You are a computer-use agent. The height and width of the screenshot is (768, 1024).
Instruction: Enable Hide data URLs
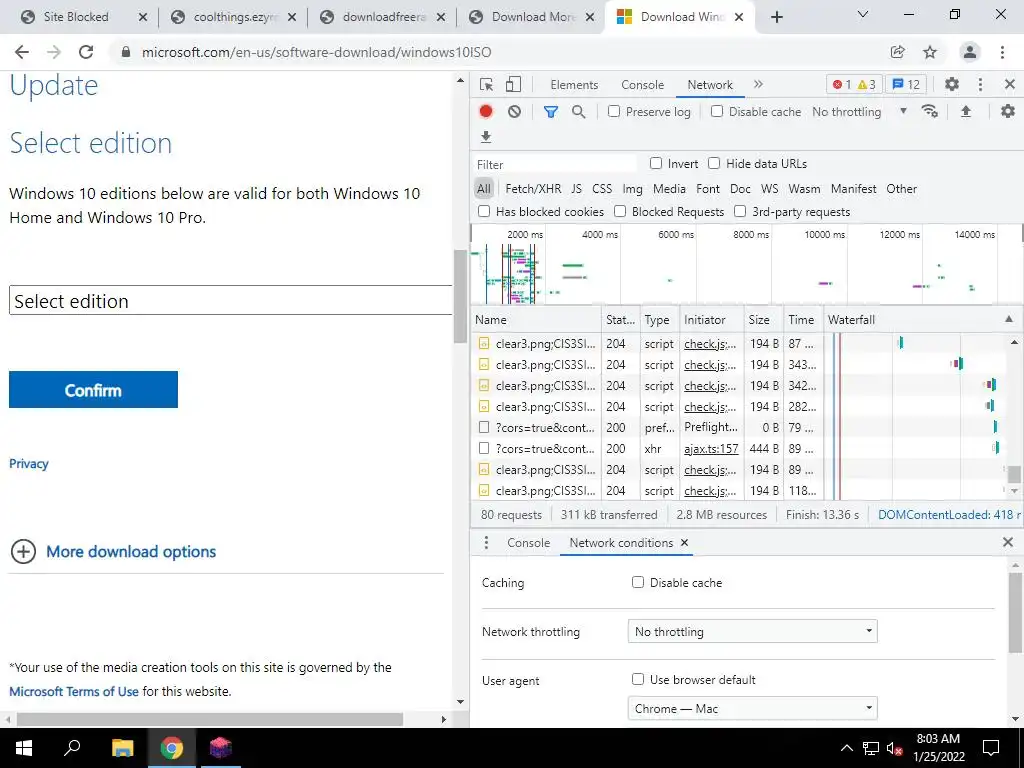pos(714,163)
